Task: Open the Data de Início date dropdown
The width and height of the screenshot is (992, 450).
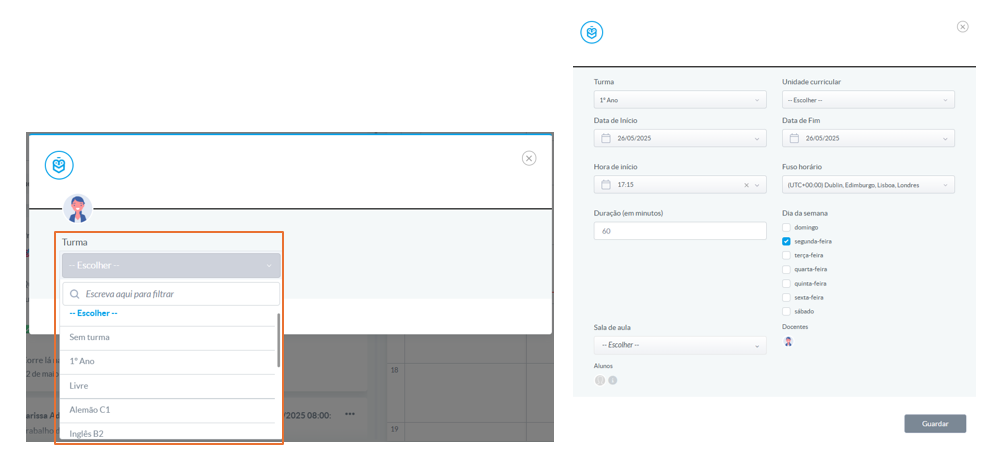Action: tap(680, 138)
